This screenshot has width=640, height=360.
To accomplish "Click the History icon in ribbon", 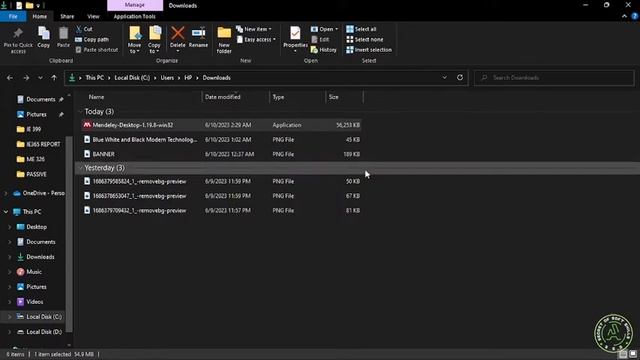I will (314, 50).
